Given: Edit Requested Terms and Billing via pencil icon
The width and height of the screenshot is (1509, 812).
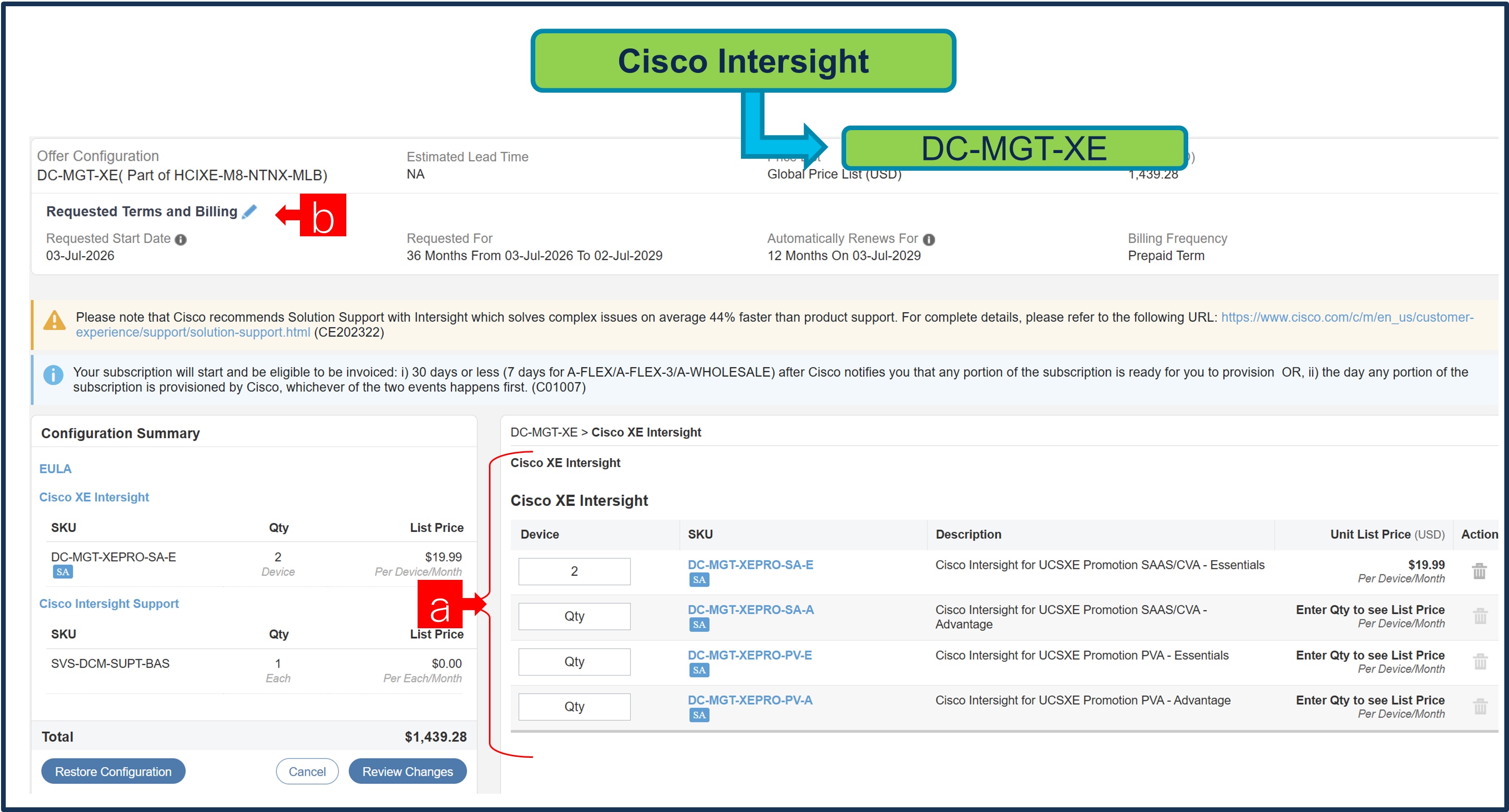Looking at the screenshot, I should [x=249, y=212].
